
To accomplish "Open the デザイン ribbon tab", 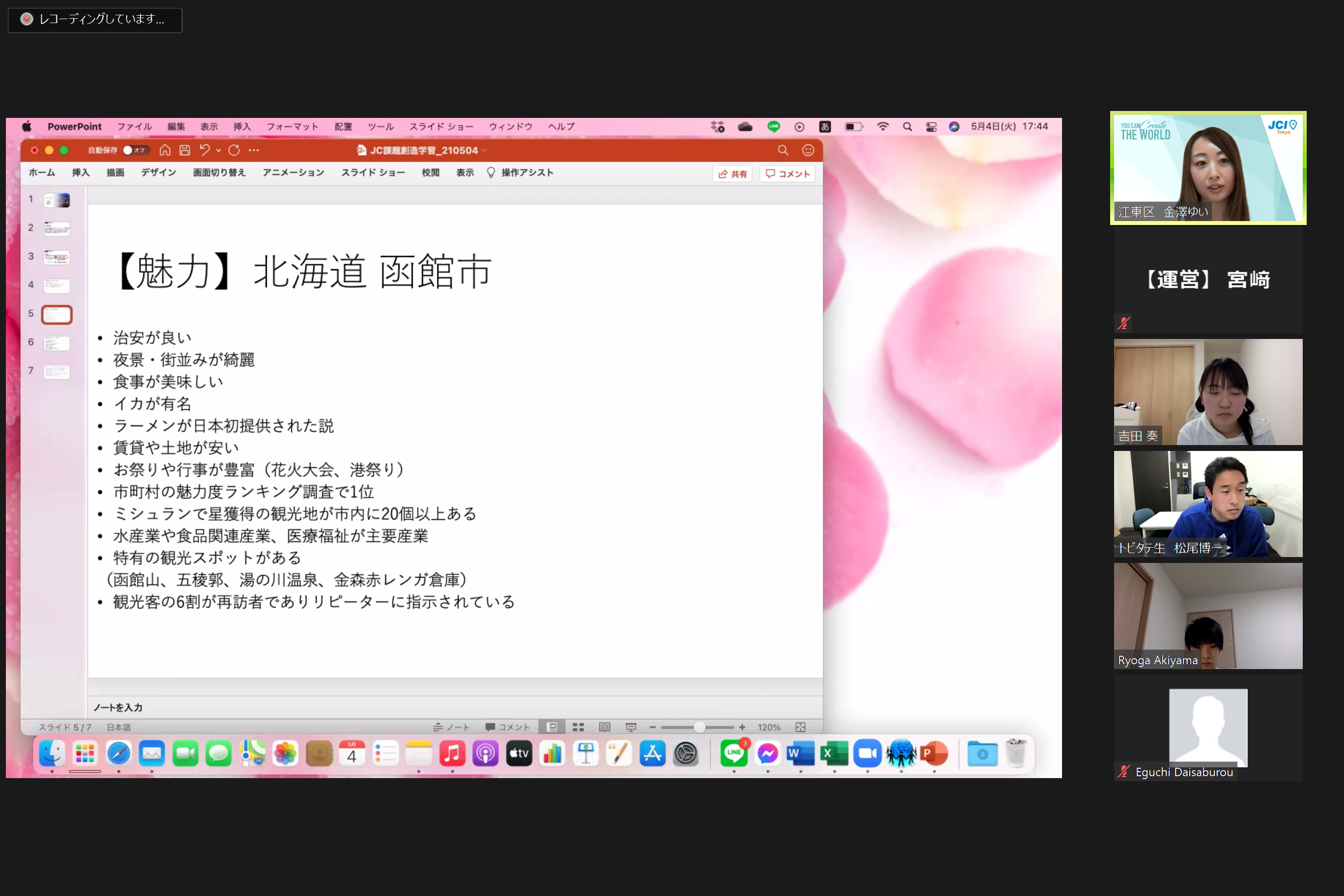I will [158, 172].
